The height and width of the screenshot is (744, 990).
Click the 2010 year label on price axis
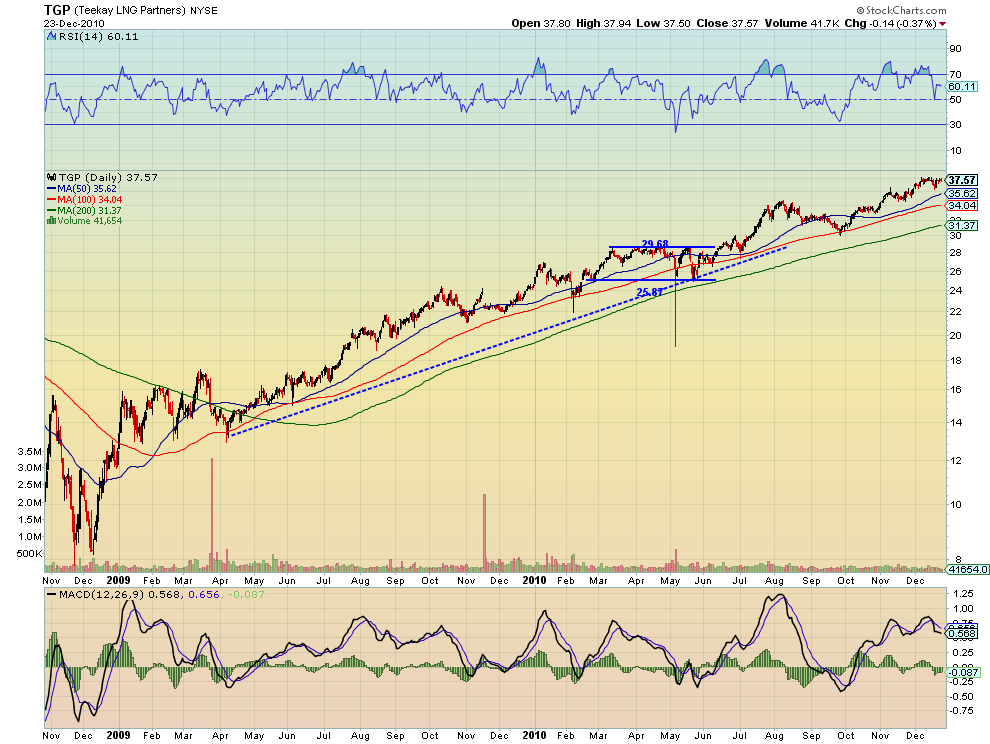tap(534, 580)
